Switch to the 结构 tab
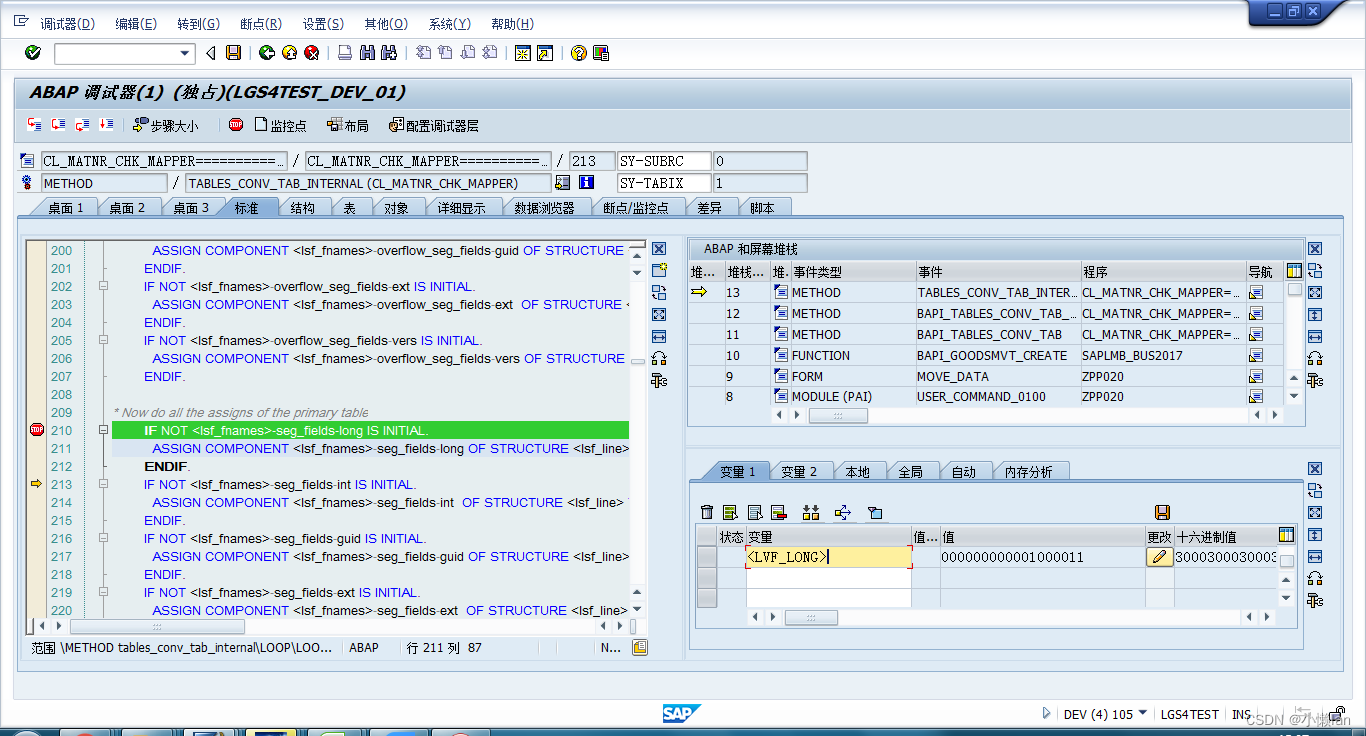This screenshot has width=1366, height=736. click(302, 208)
